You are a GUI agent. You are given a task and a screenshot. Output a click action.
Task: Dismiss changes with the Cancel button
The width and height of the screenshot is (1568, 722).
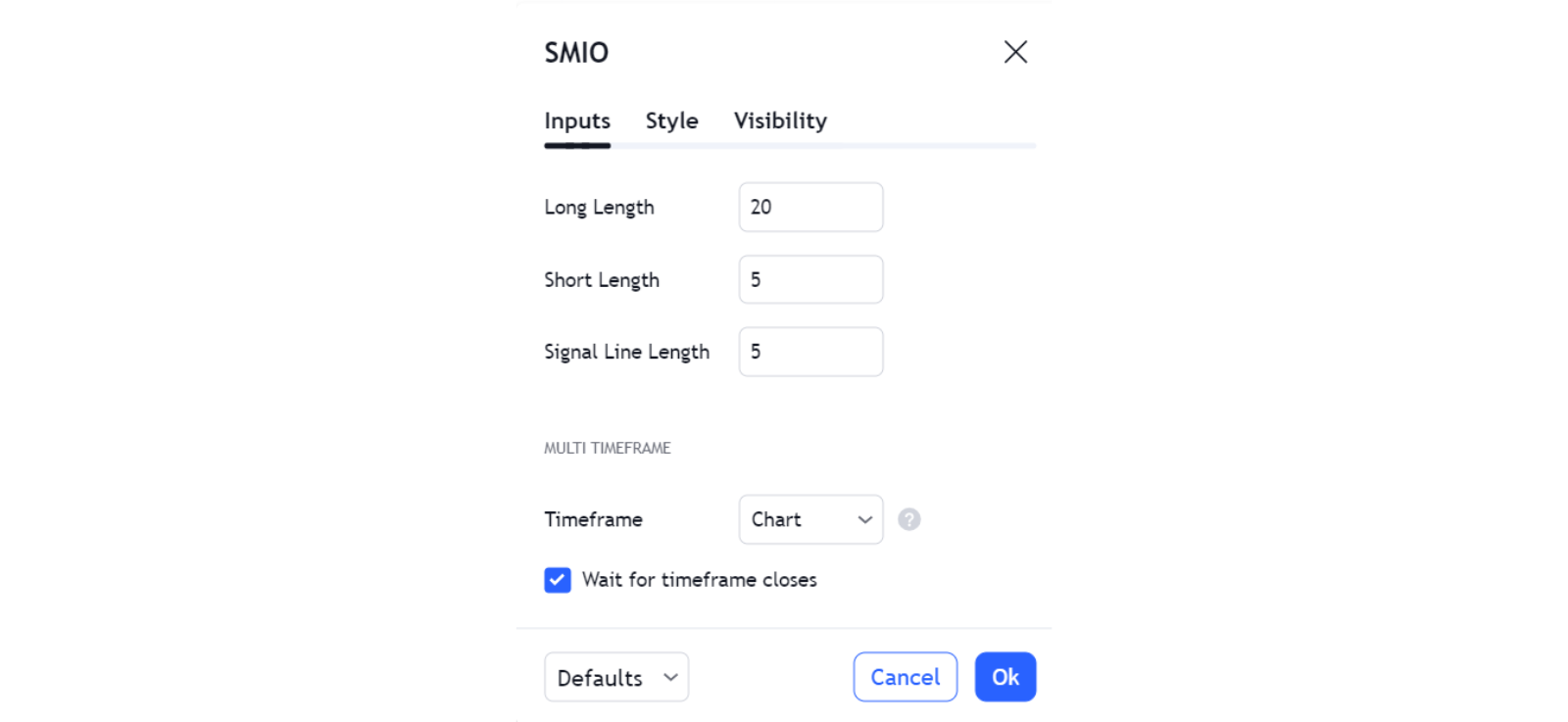[x=905, y=677]
